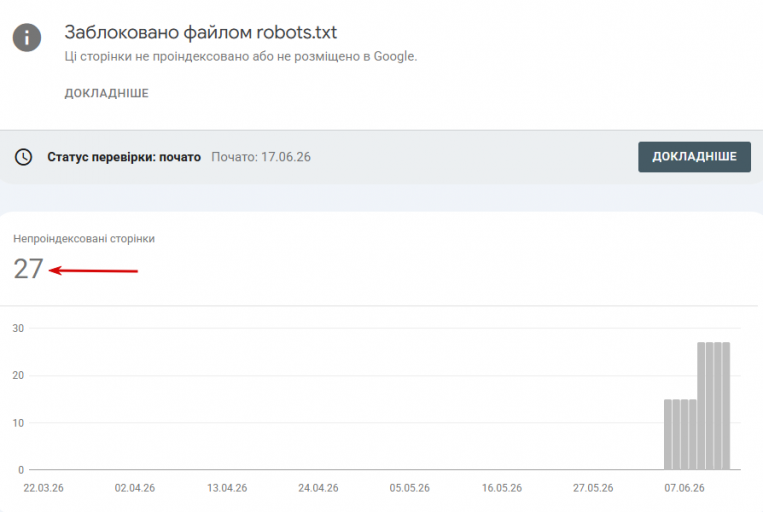
Task: Click the description about pages not indexed in Google
Action: [241, 56]
